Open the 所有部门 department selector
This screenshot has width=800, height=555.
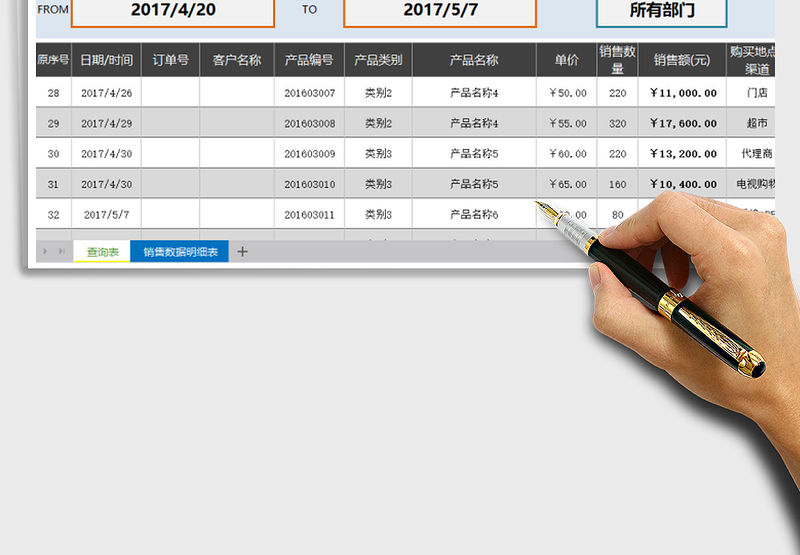point(662,11)
